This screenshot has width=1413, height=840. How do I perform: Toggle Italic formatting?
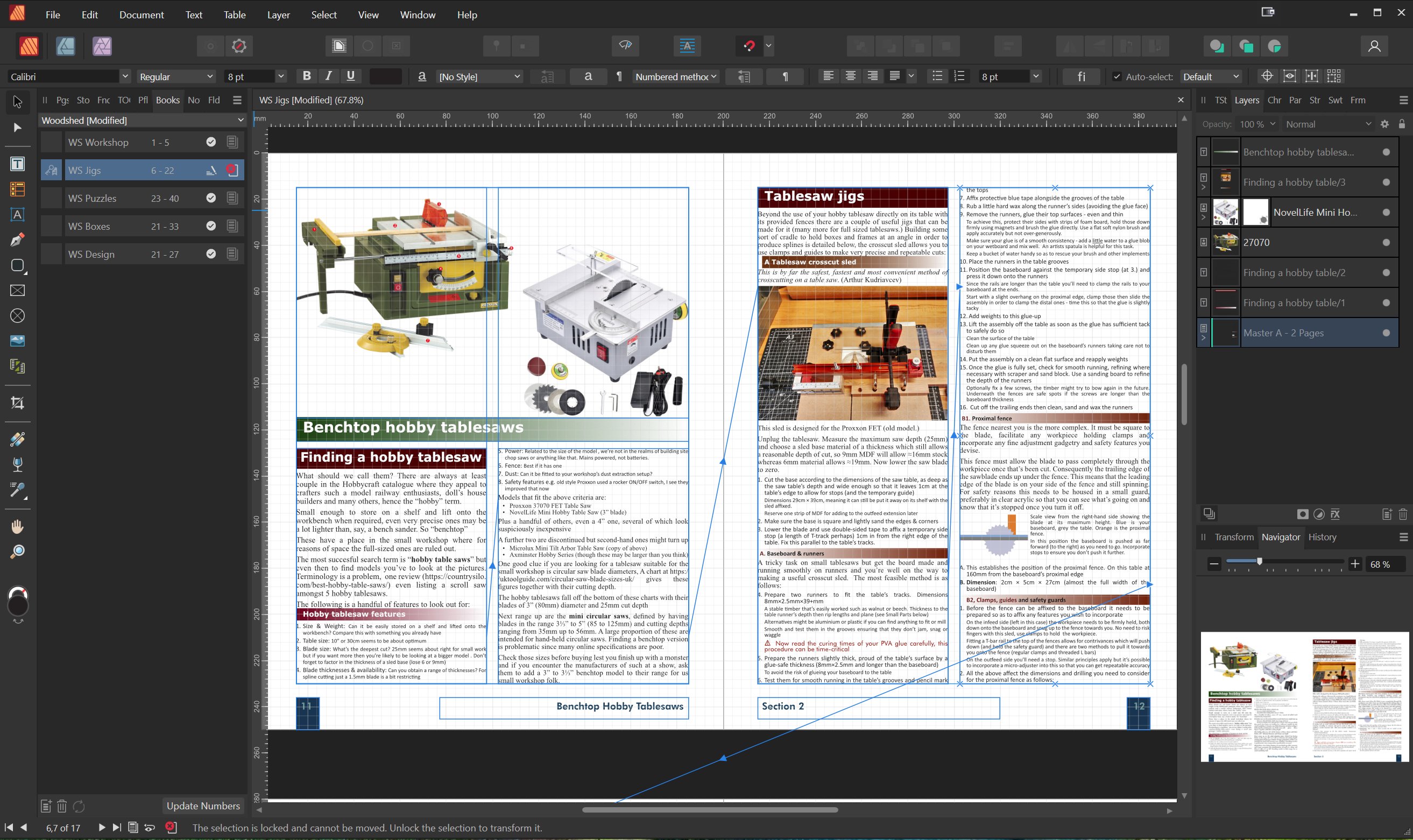[x=328, y=76]
